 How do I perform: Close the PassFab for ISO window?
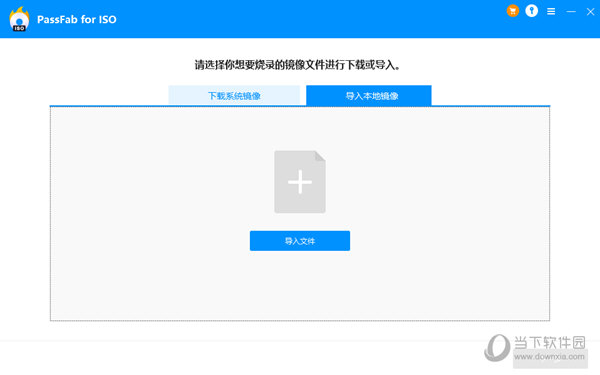(x=590, y=11)
